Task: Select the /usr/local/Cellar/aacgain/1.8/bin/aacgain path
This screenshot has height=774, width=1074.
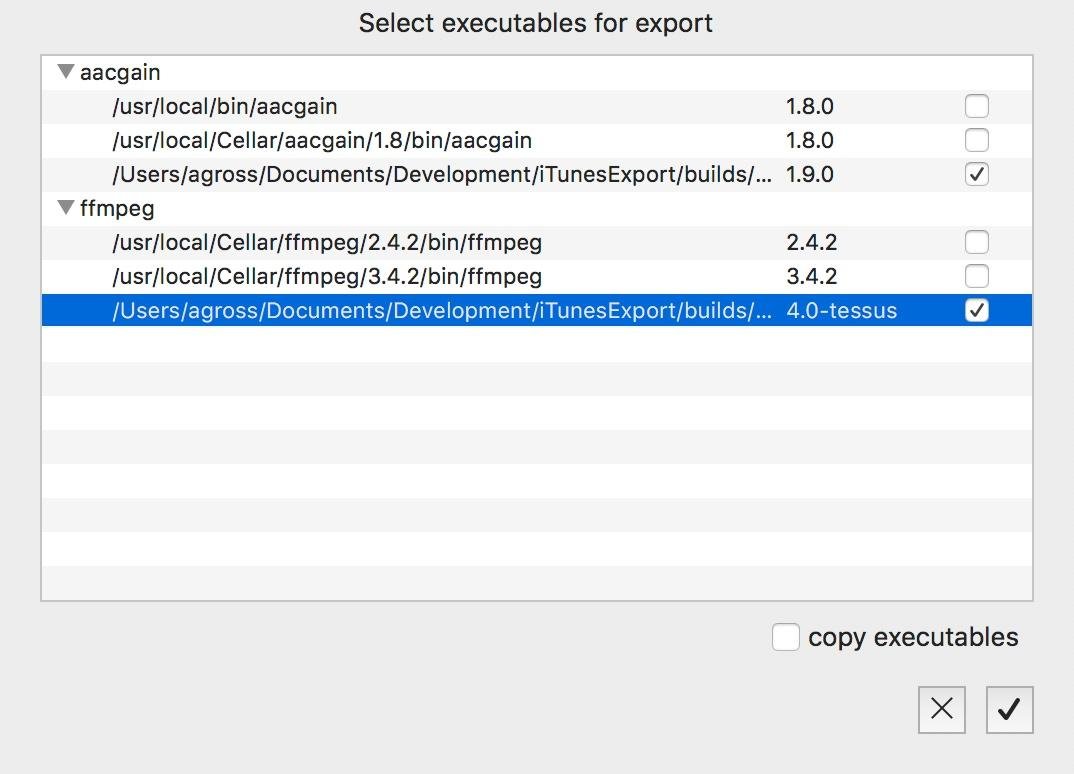Action: [322, 140]
